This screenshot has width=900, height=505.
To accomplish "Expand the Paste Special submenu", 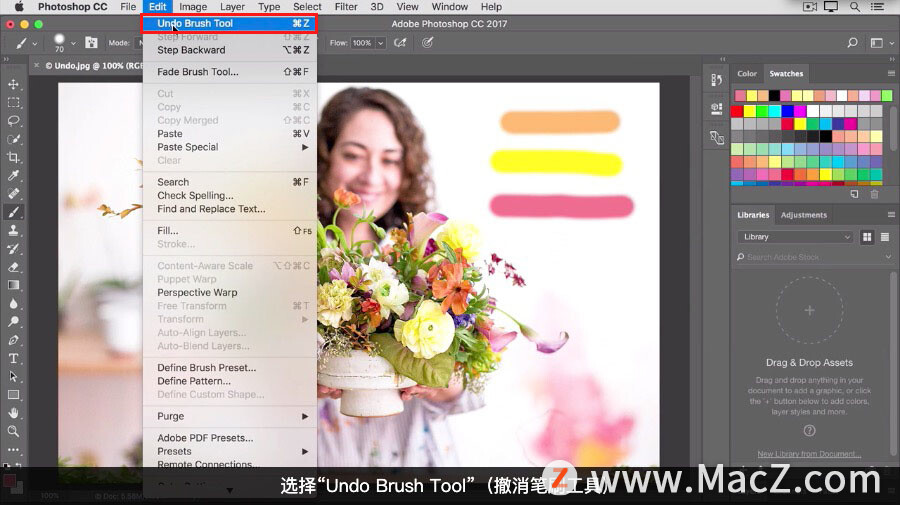I will (x=230, y=147).
